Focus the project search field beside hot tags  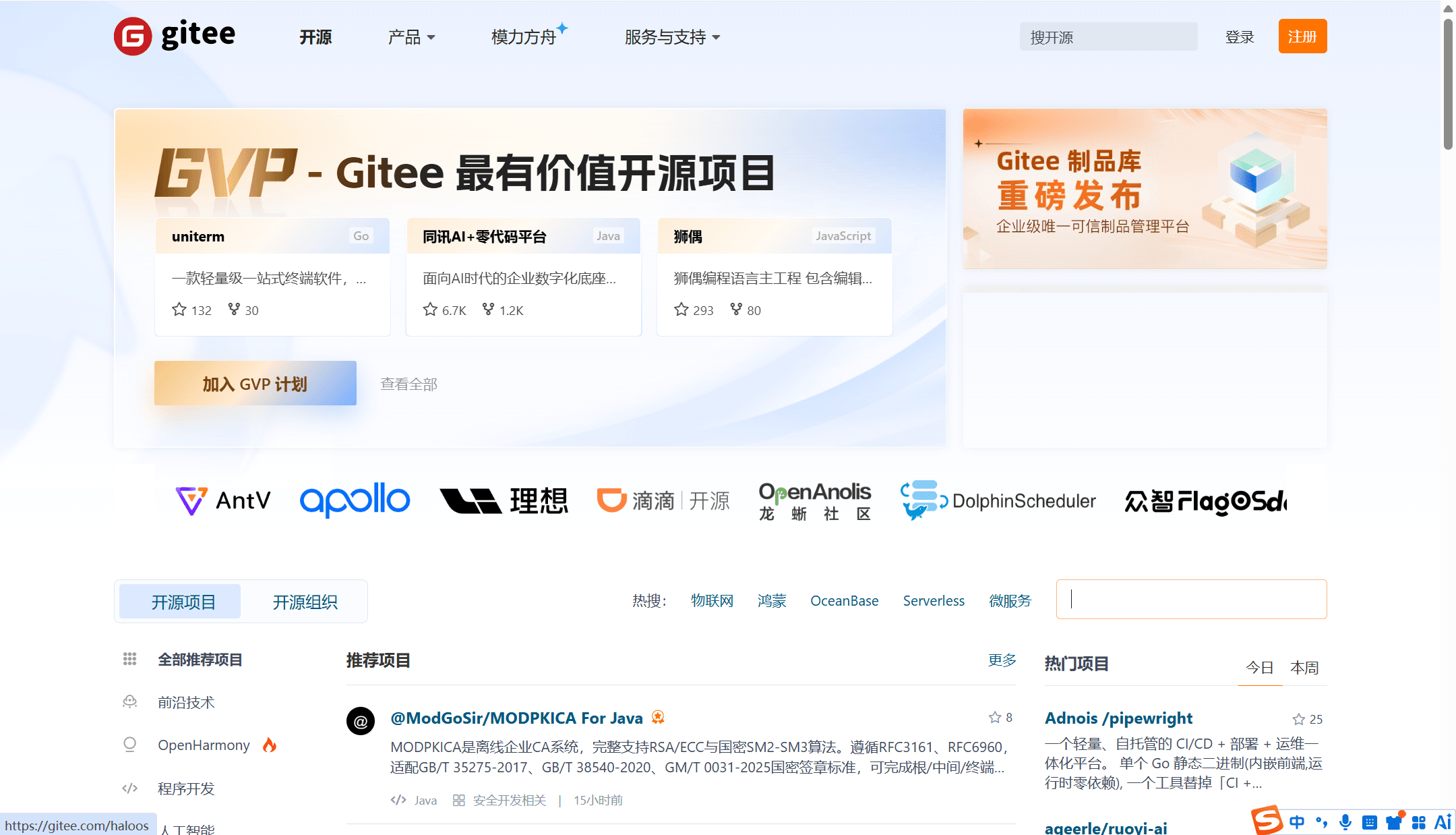point(1191,599)
